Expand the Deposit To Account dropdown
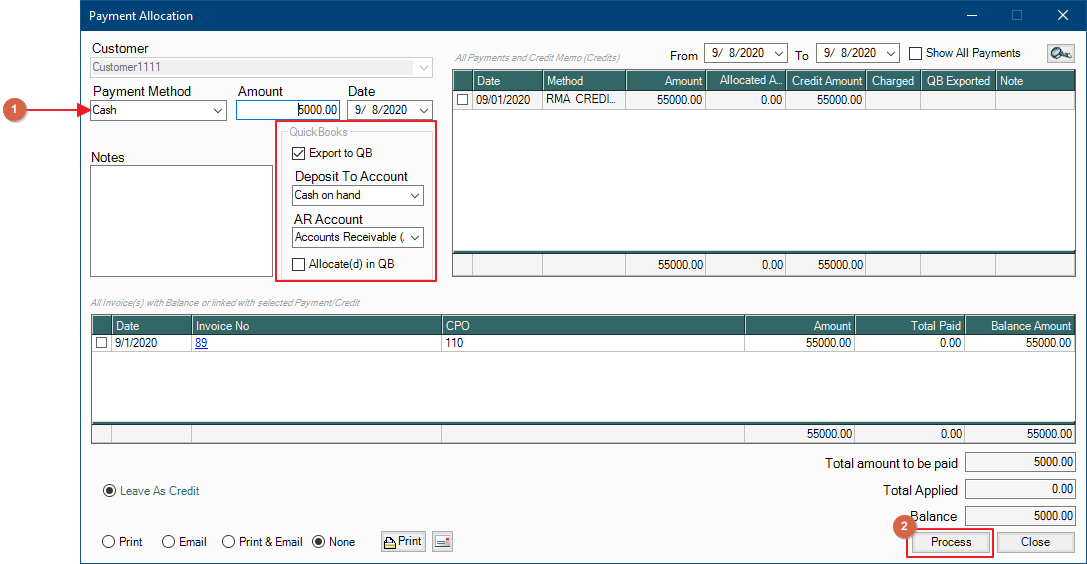The height and width of the screenshot is (564, 1087). [x=415, y=195]
